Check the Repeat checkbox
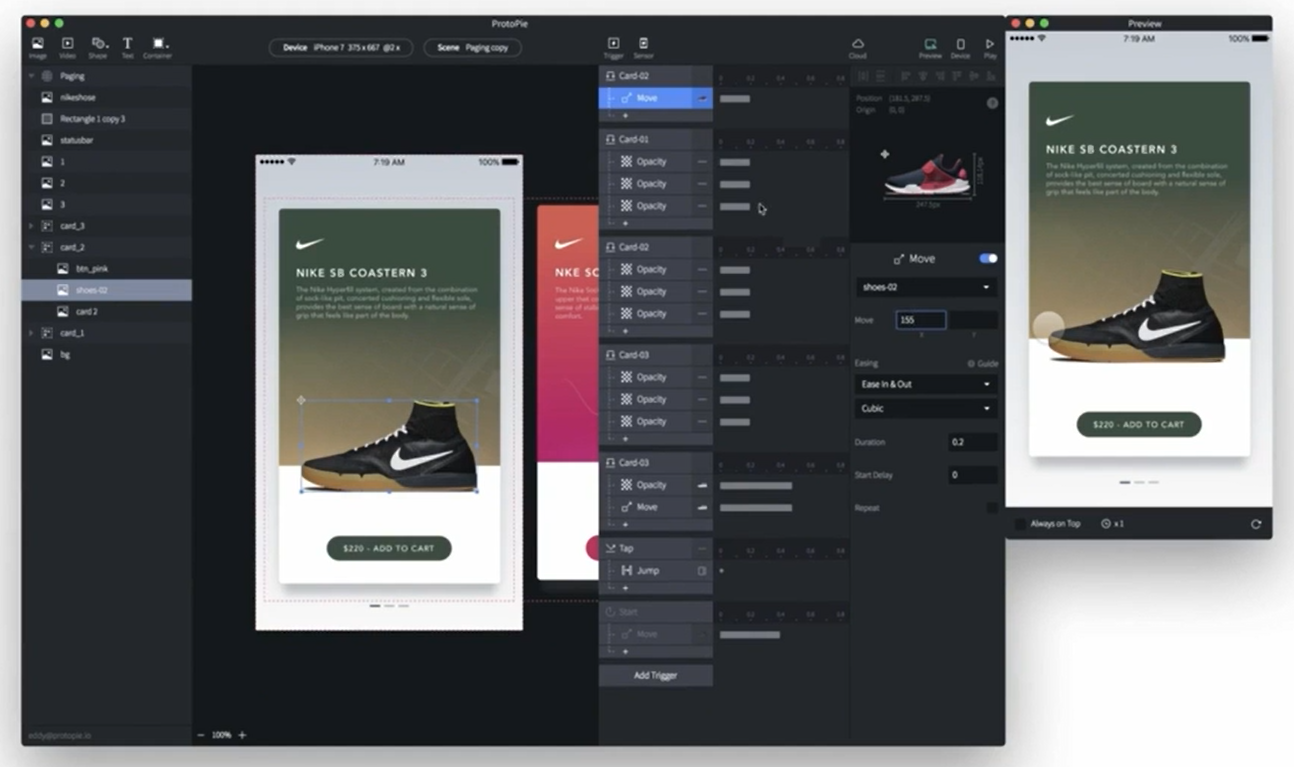 [x=992, y=508]
